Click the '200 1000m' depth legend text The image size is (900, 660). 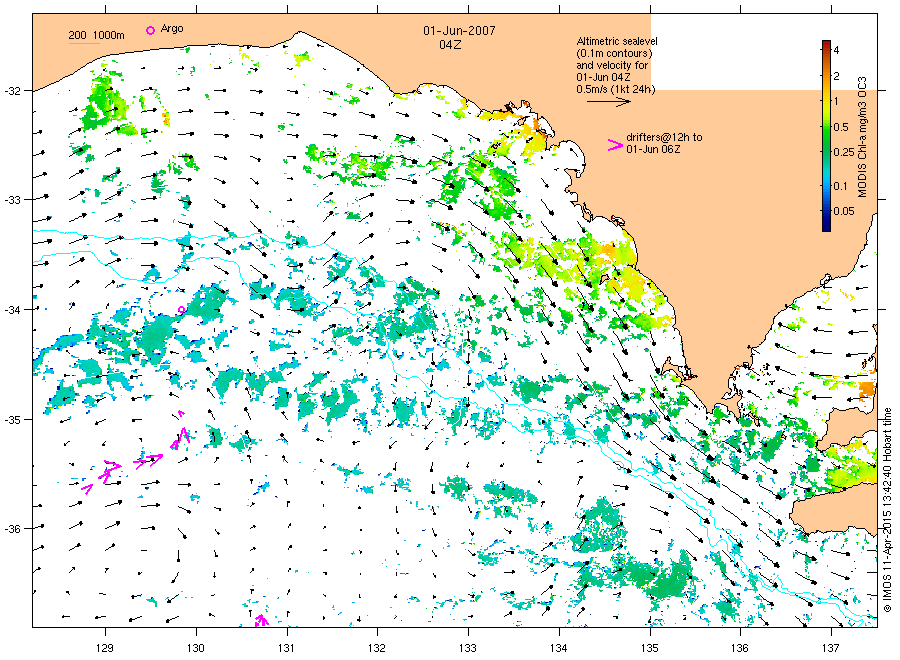point(96,35)
